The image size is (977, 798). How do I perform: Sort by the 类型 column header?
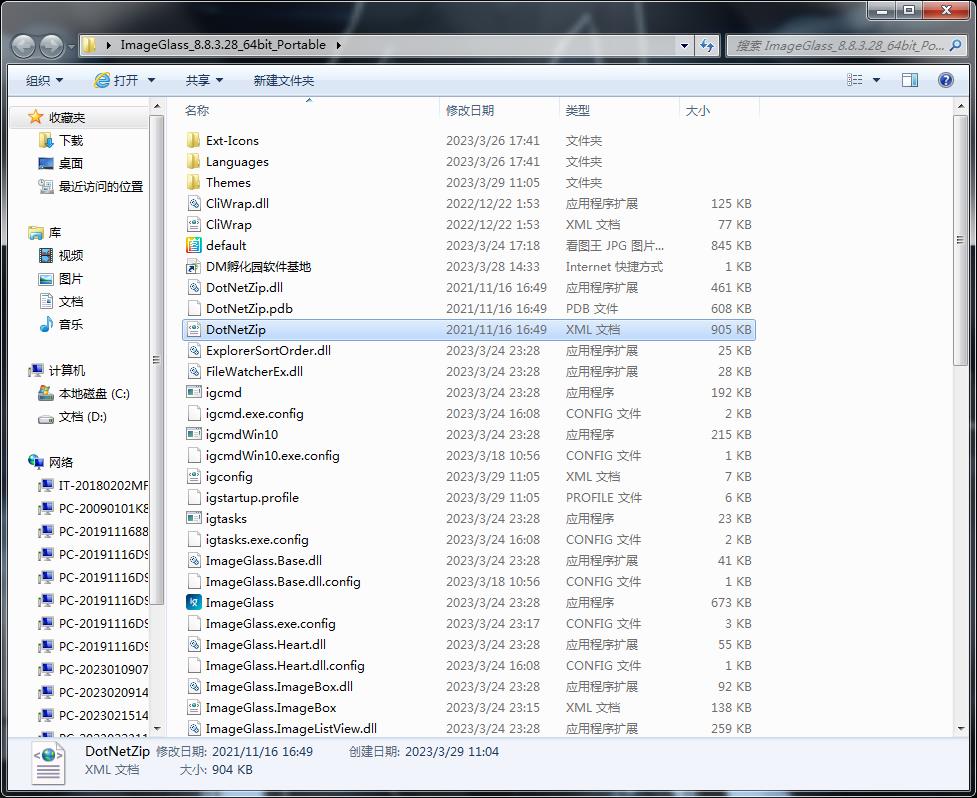(578, 110)
